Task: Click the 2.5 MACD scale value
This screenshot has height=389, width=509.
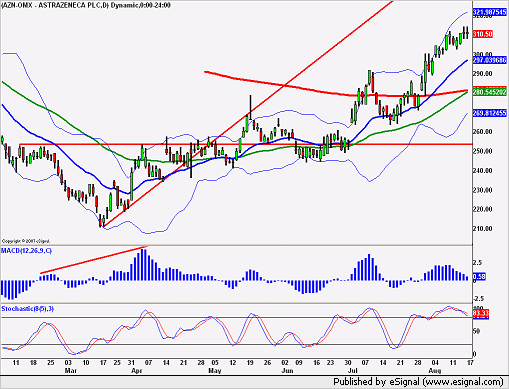Action: coord(478,263)
